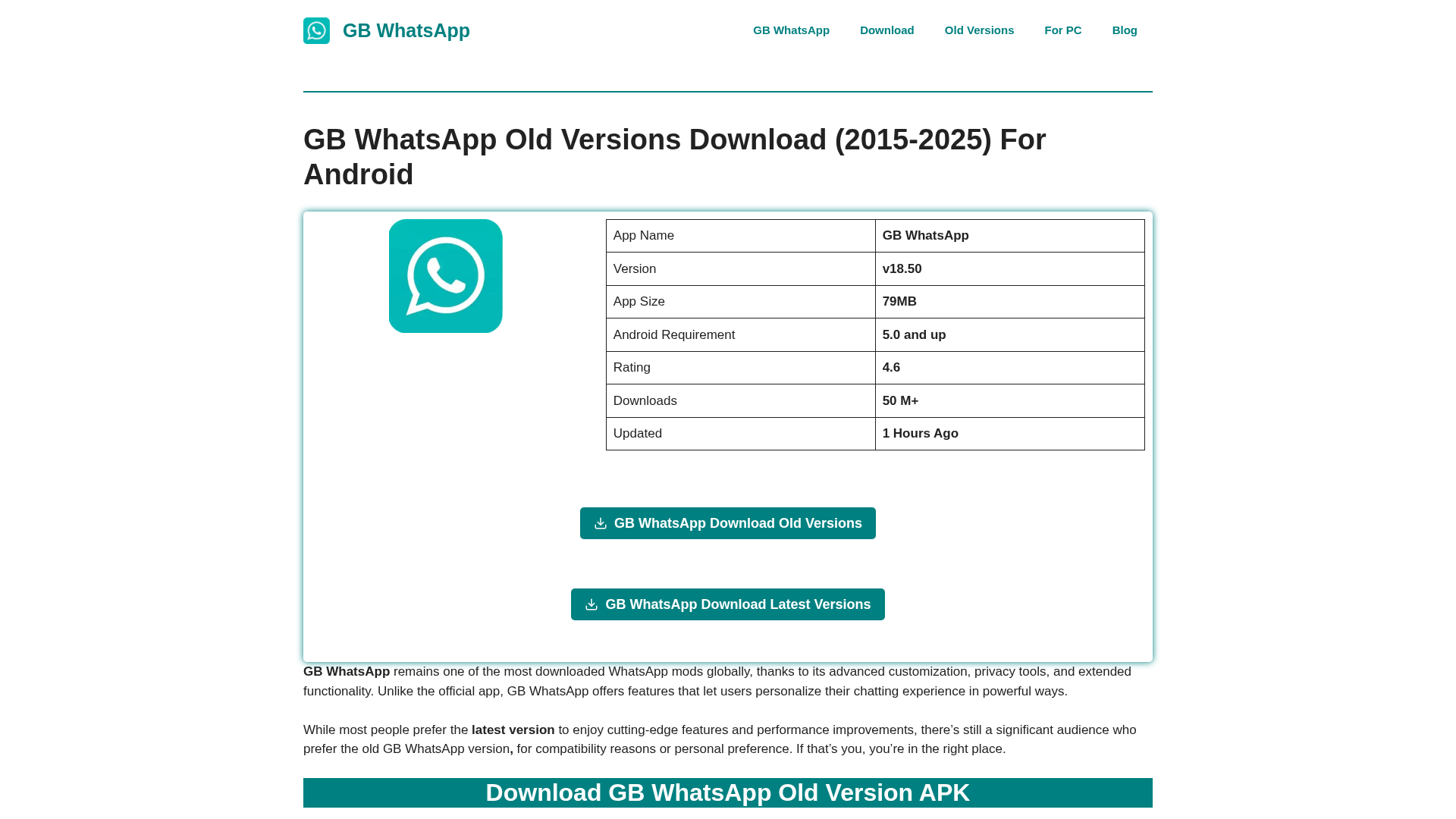The image size is (1456, 819).
Task: Click the GB WhatsApp Download Latest Versions button
Action: coord(728,604)
